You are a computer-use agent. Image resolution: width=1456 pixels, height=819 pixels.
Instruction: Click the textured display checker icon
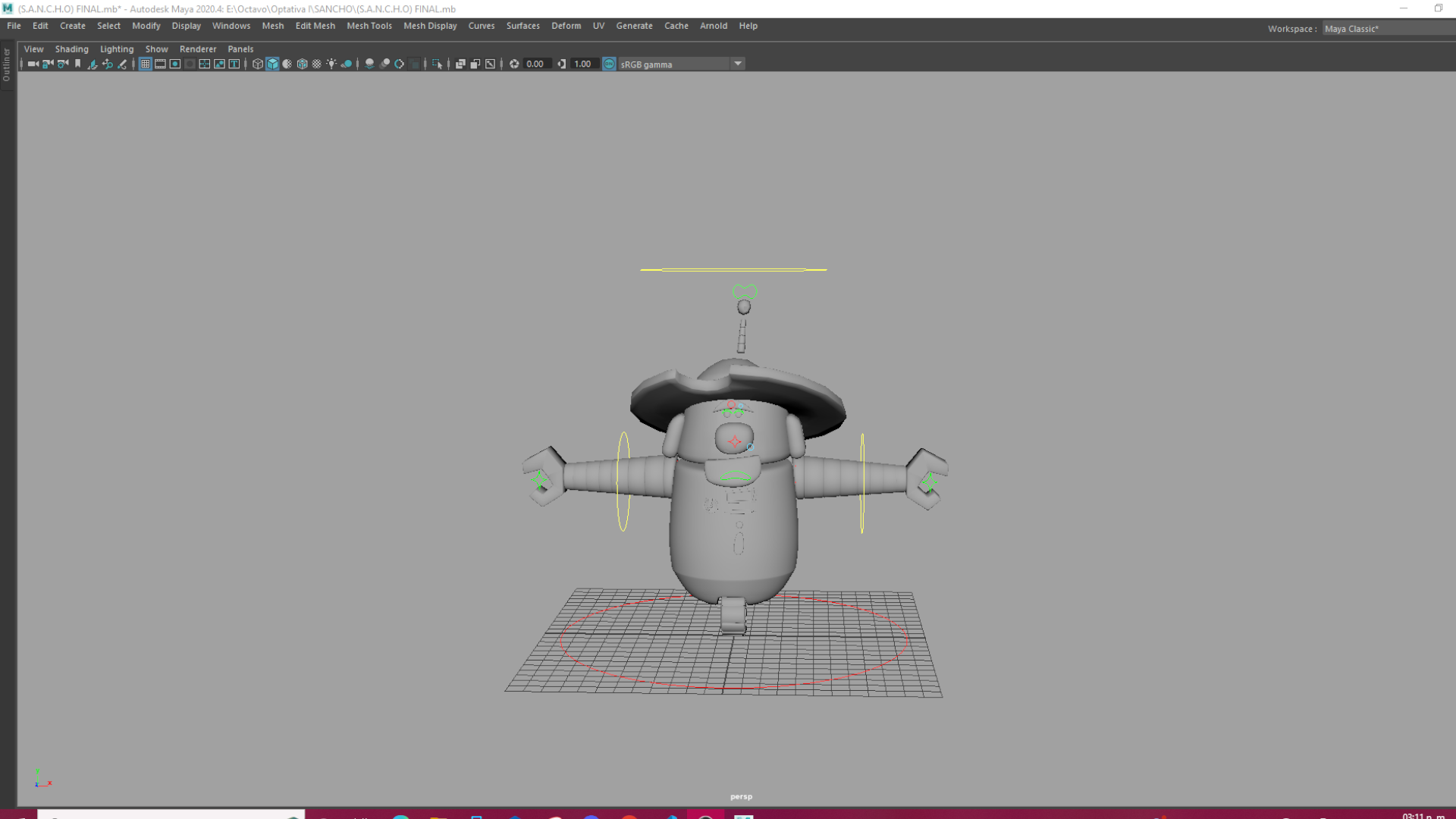point(317,64)
